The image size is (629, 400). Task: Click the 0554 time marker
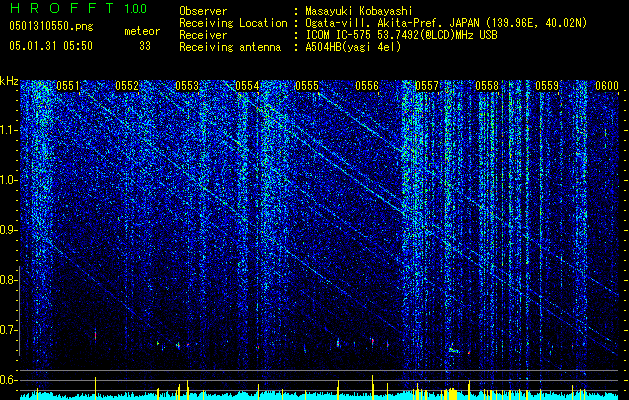[x=247, y=86]
